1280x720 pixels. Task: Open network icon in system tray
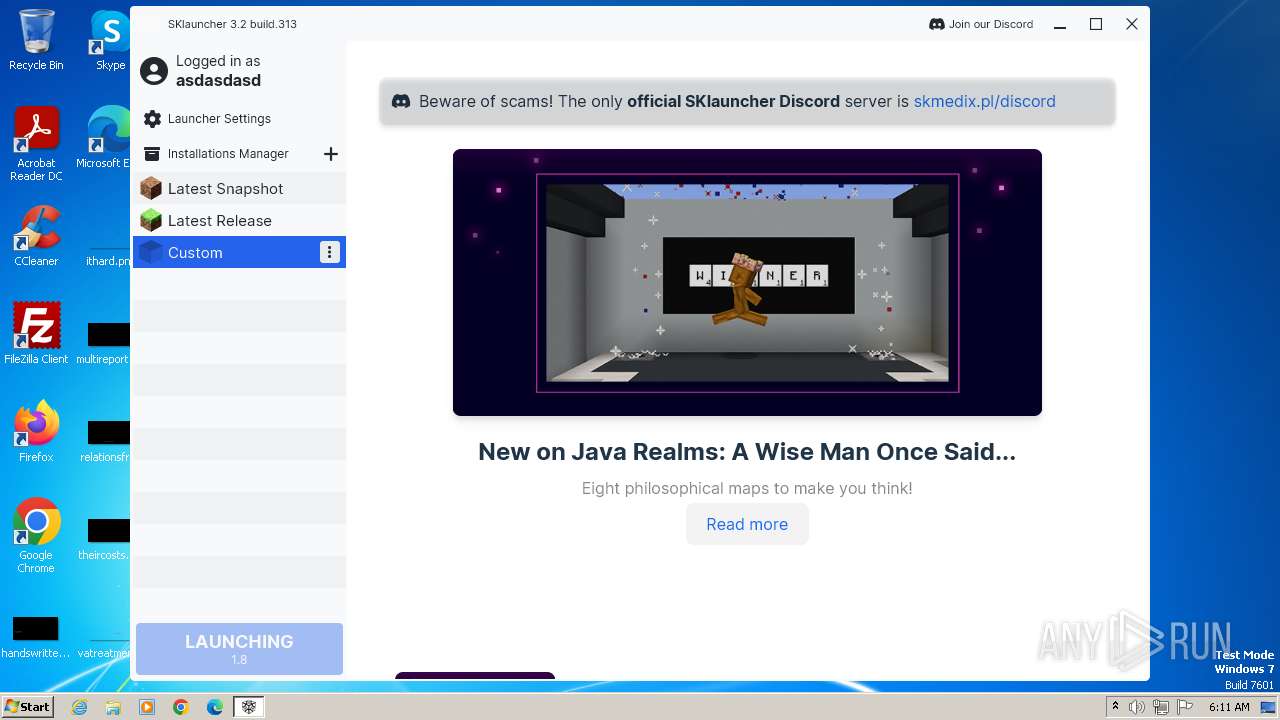pyautogui.click(x=1161, y=707)
